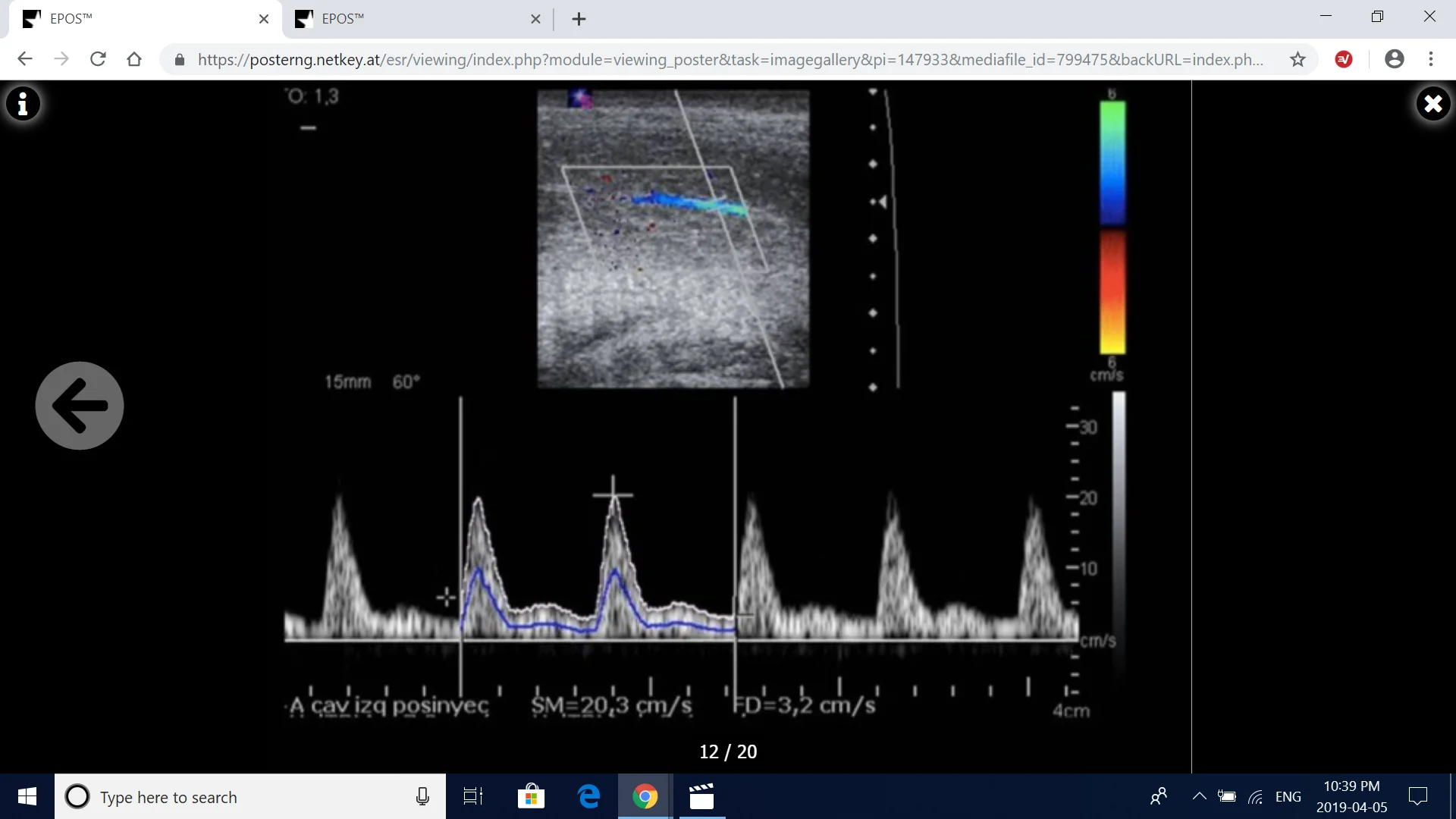The height and width of the screenshot is (819, 1456).
Task: View site security info via the padlock
Action: (180, 61)
